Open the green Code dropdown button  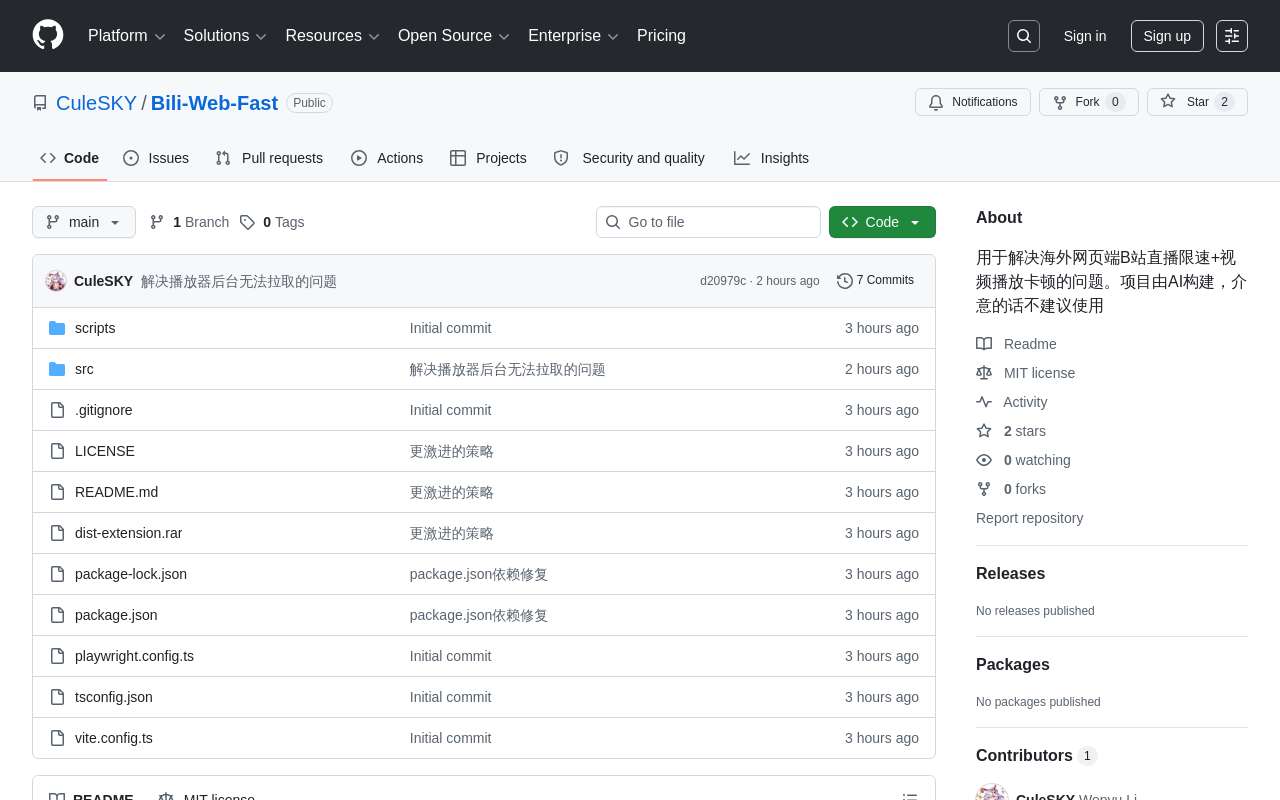(x=882, y=222)
